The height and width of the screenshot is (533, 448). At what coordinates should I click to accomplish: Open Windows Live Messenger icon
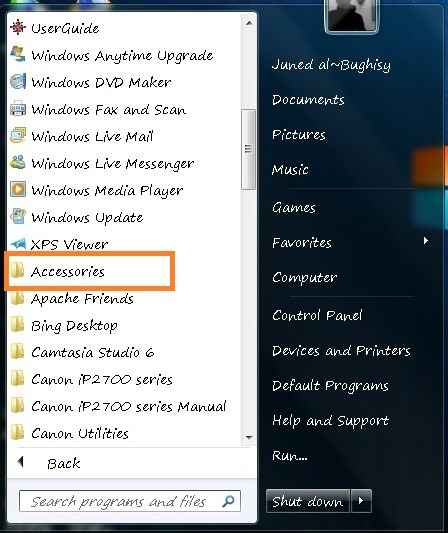(18, 162)
